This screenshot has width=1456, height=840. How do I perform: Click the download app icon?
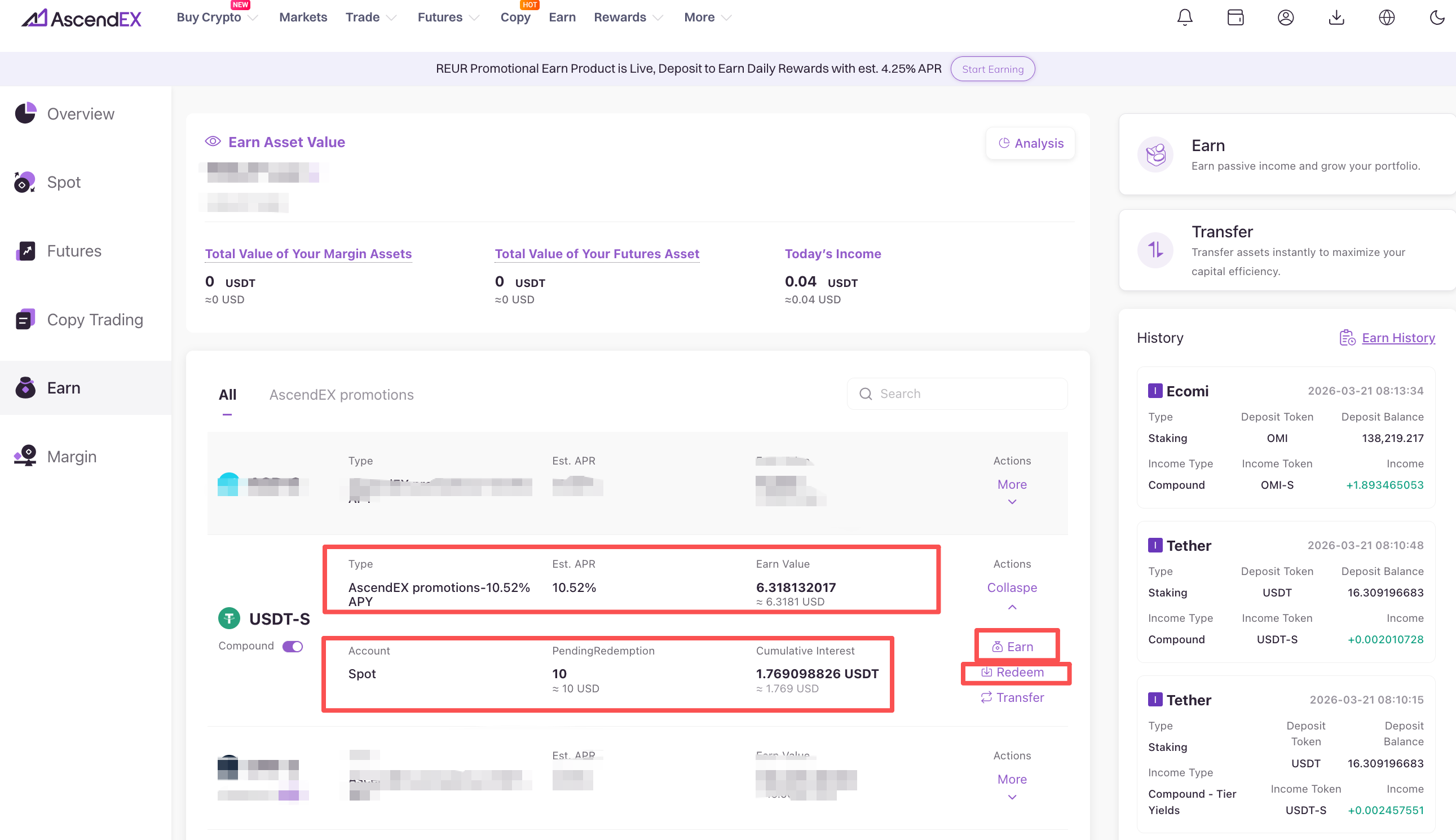pos(1336,17)
